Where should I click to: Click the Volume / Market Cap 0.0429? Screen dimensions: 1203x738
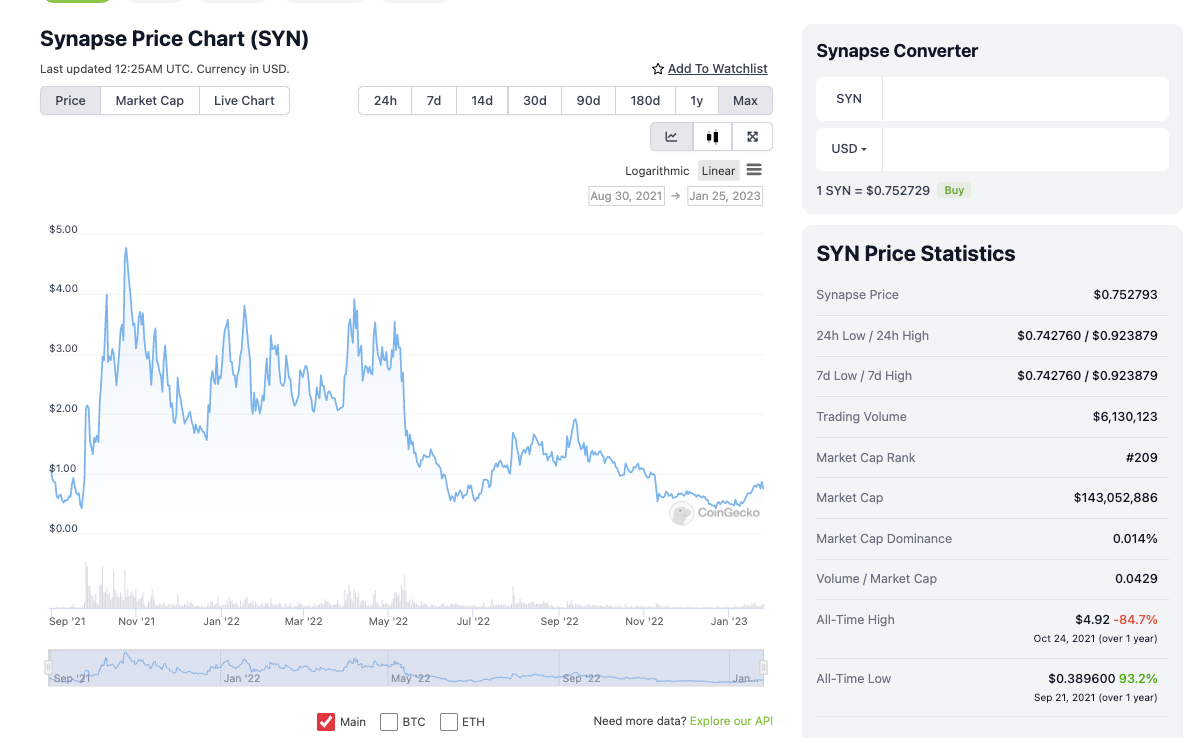tap(1136, 579)
